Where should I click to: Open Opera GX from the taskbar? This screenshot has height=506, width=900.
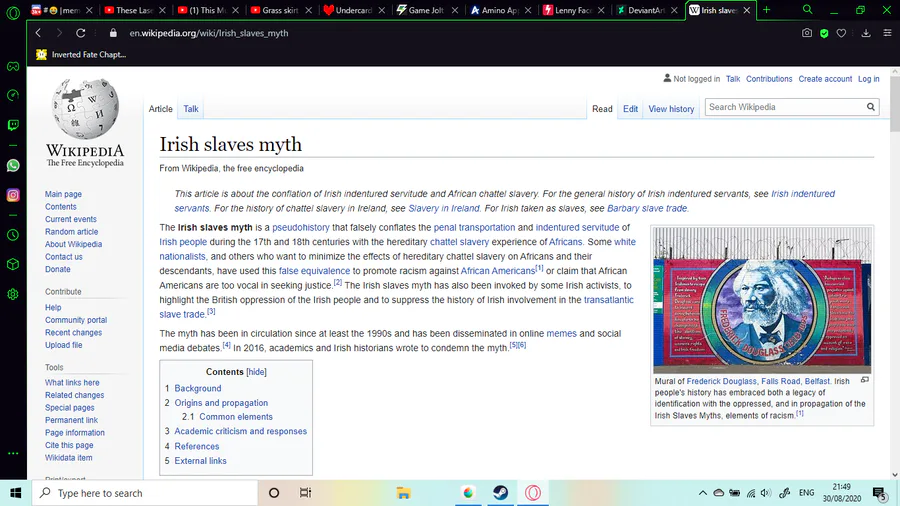[x=533, y=493]
